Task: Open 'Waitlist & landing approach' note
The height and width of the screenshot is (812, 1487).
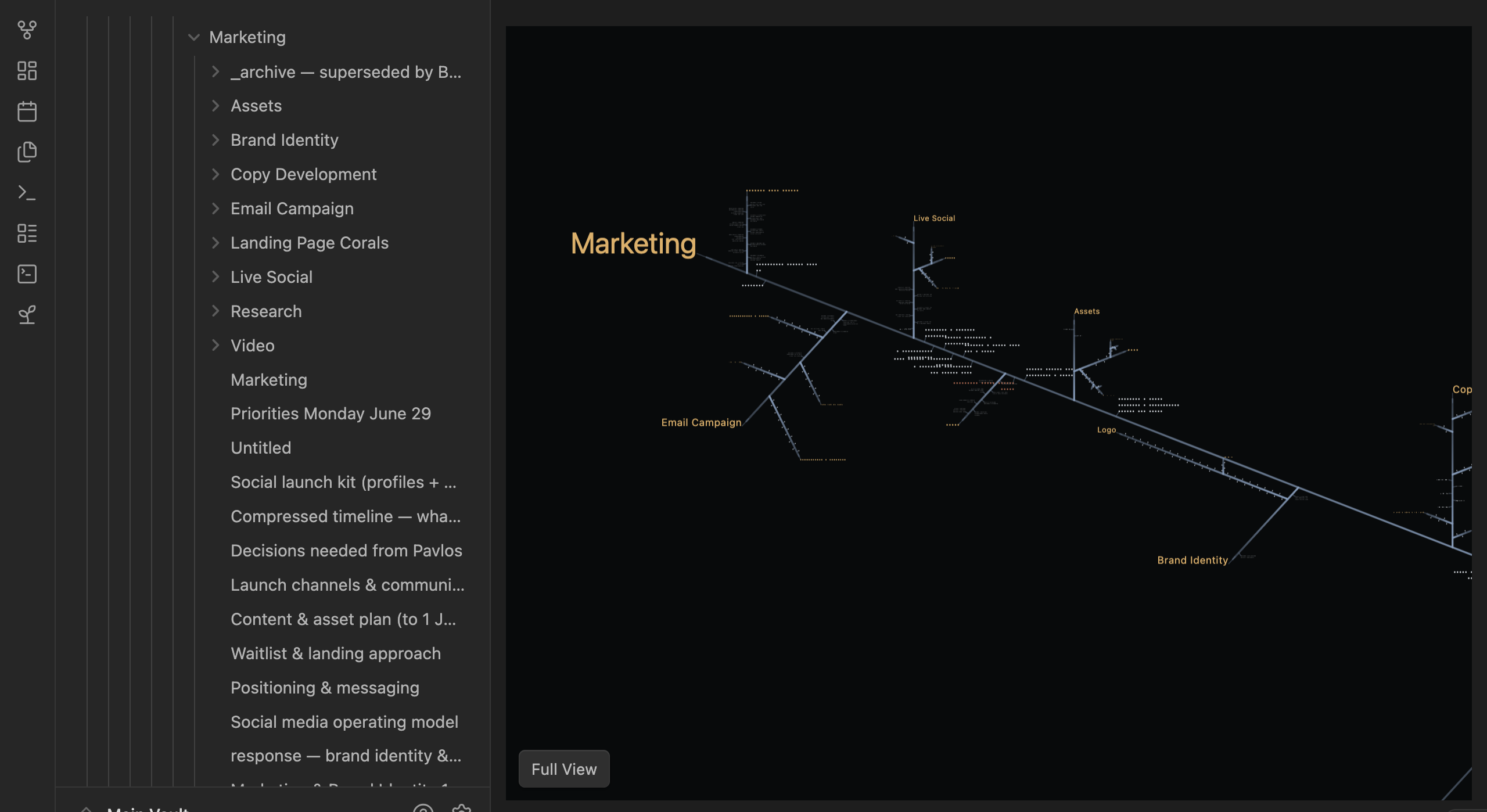Action: point(336,653)
